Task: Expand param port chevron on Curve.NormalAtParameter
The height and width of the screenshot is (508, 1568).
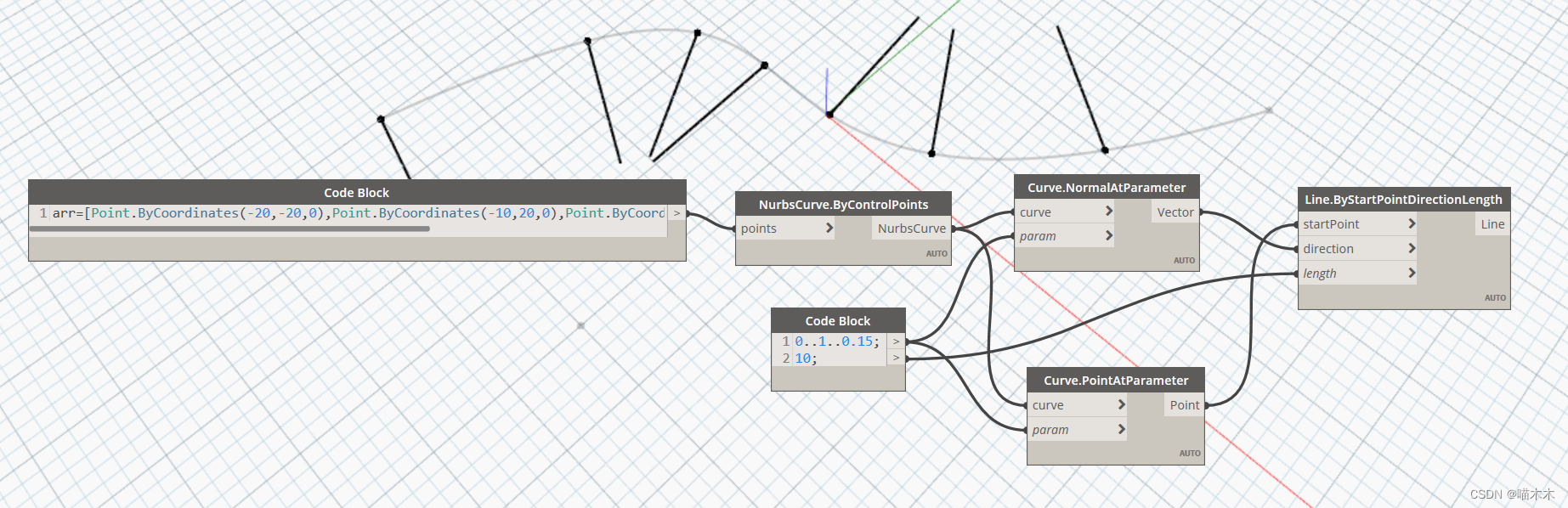Action: [x=1108, y=235]
